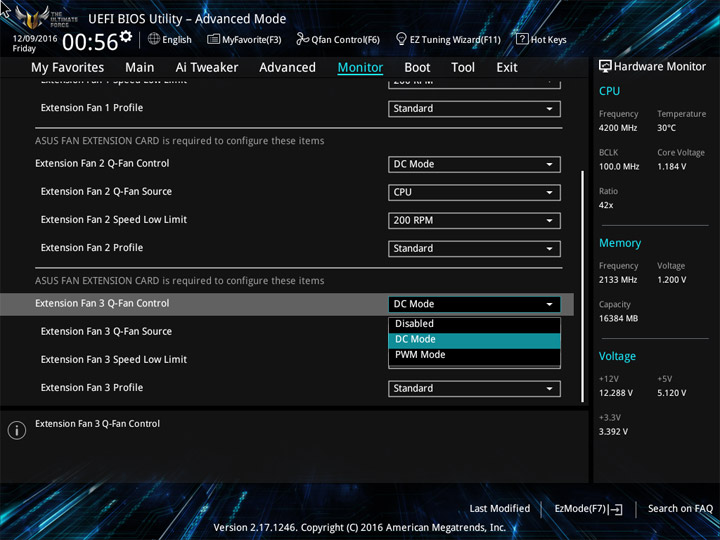Image resolution: width=720 pixels, height=540 pixels.
Task: Click the CPU heading in Hardware Monitor
Action: pos(609,91)
